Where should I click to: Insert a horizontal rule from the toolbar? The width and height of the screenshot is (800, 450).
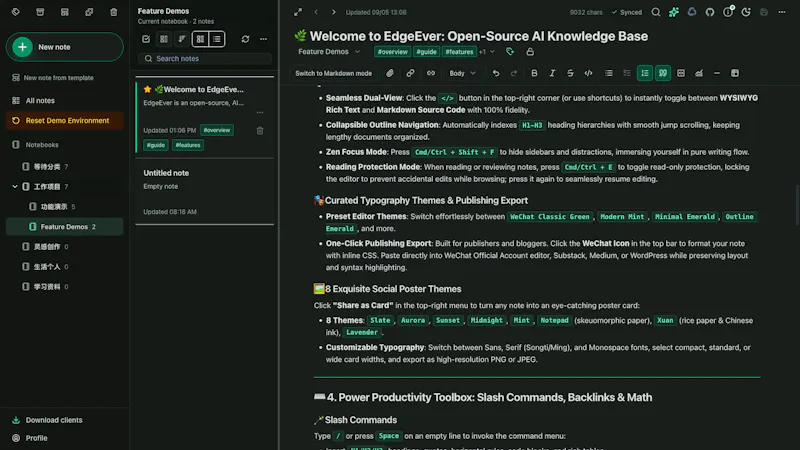[x=717, y=73]
